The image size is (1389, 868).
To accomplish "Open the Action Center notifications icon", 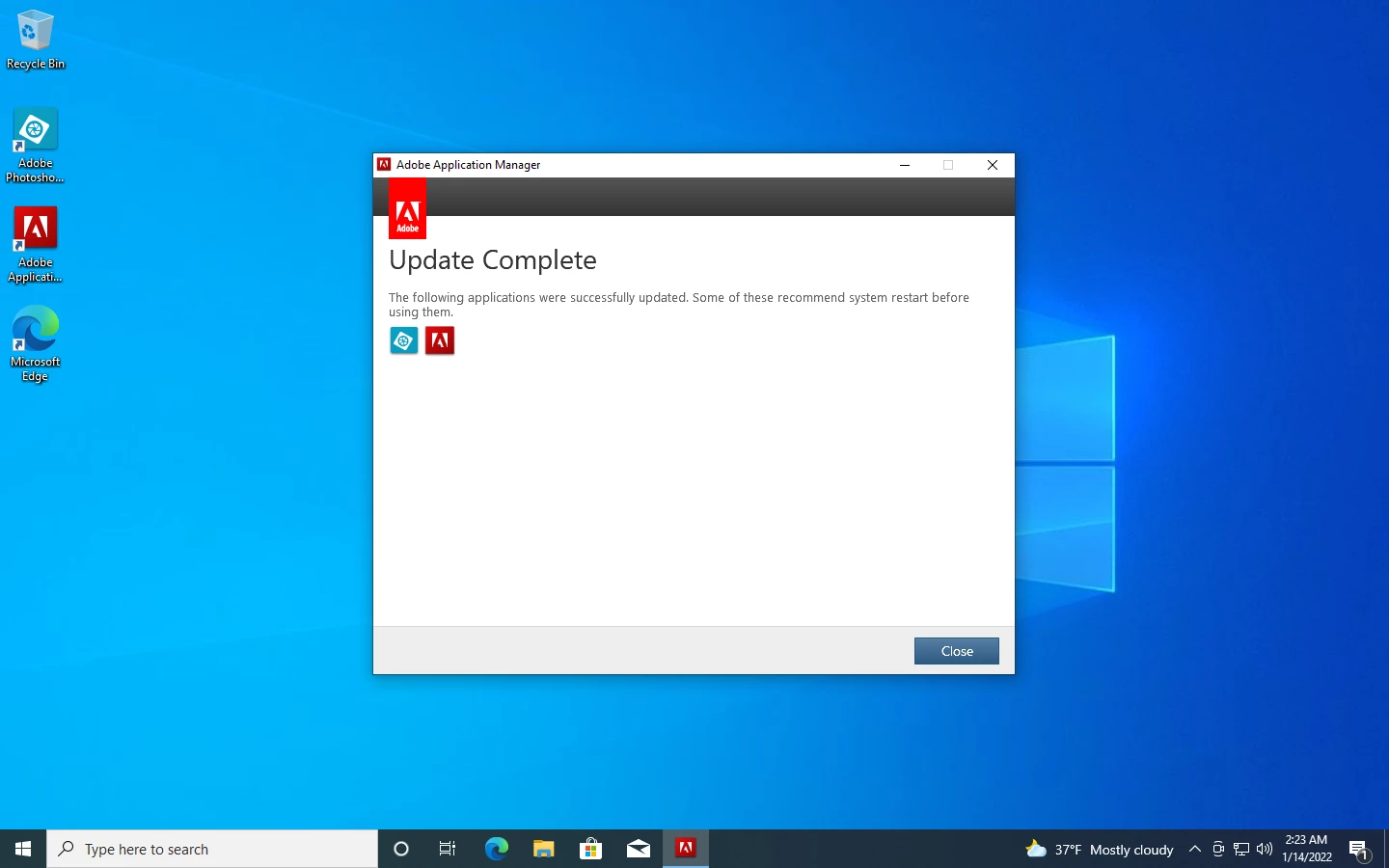I will point(1359,850).
